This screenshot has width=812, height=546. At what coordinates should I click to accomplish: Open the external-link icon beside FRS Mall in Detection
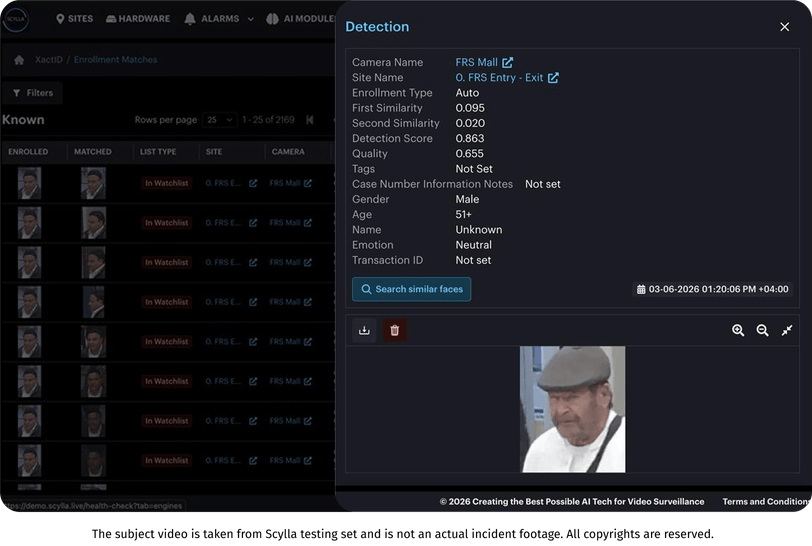(x=508, y=62)
